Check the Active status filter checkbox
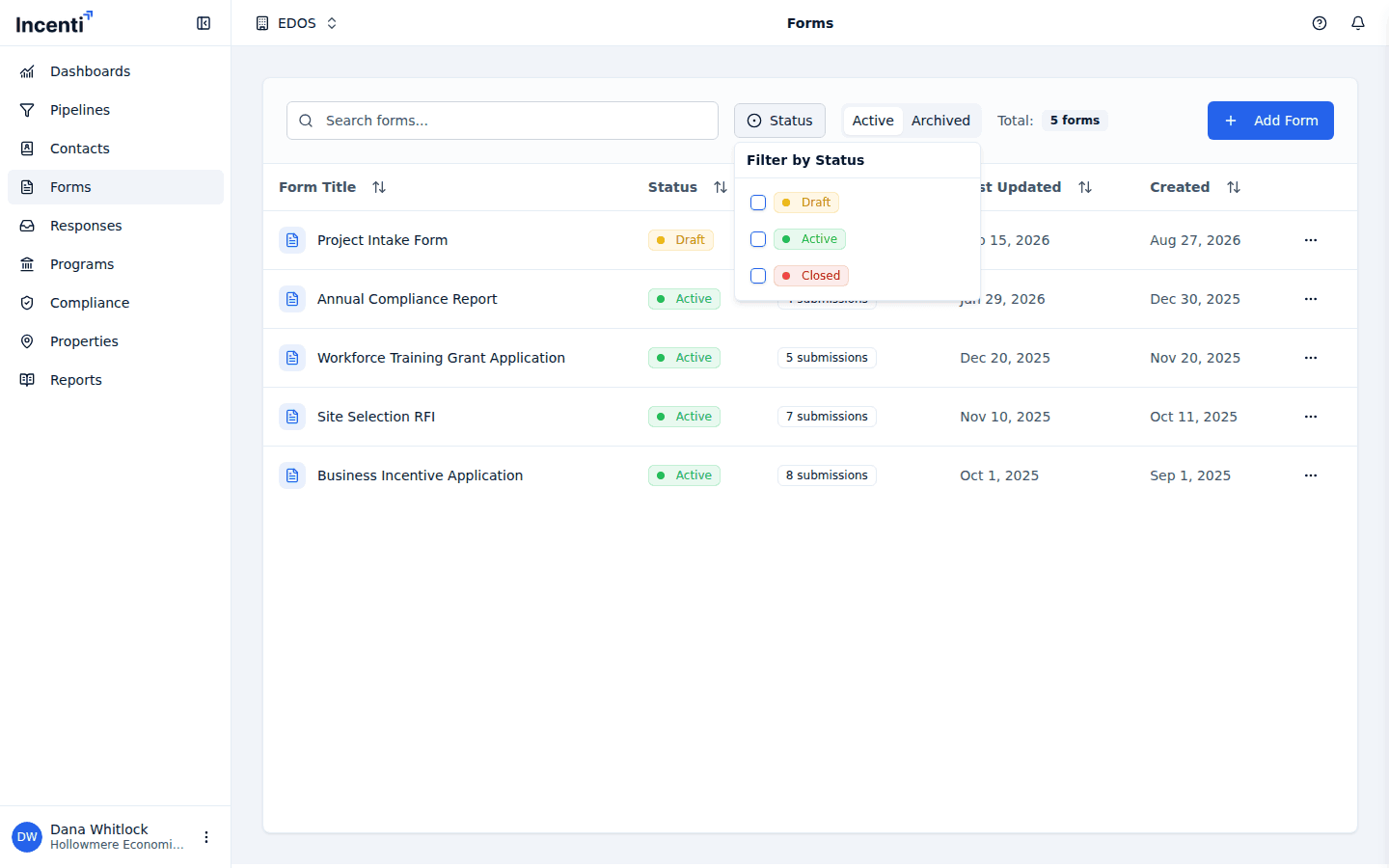This screenshot has height=868, width=1389. 758,239
